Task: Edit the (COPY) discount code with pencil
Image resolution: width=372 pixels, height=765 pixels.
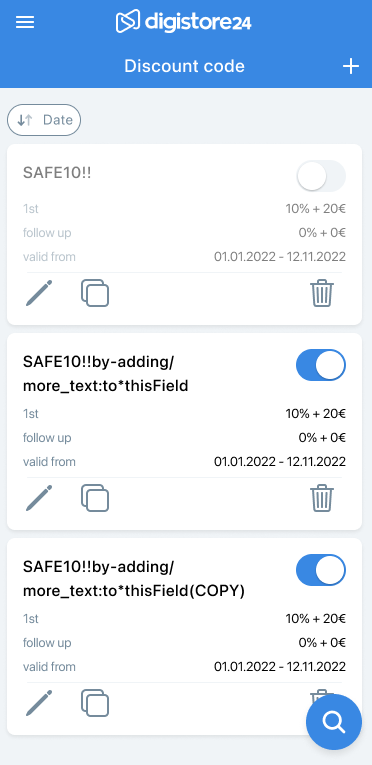Action: 39,703
